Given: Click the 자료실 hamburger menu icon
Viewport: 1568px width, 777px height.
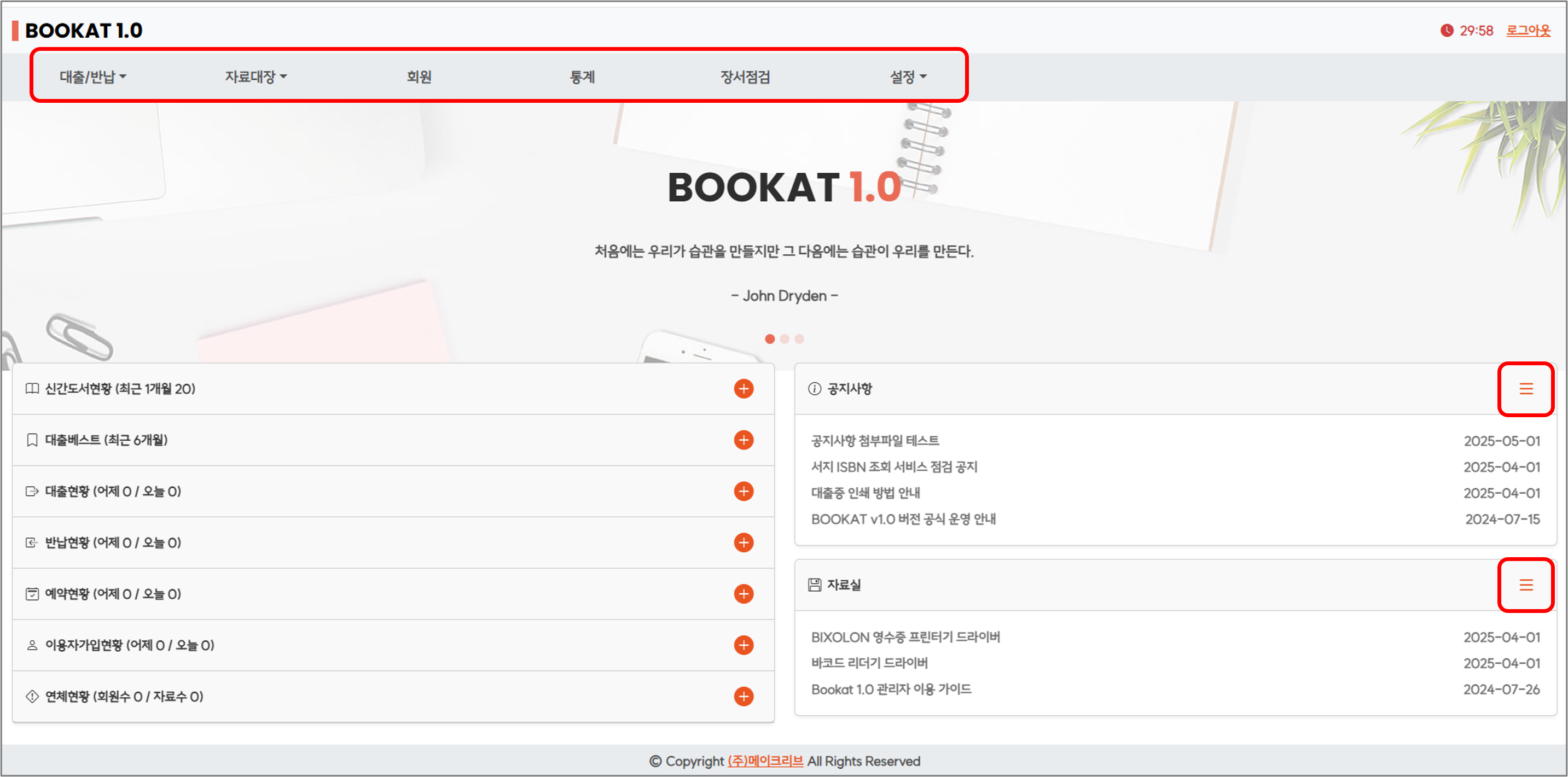Looking at the screenshot, I should point(1525,585).
